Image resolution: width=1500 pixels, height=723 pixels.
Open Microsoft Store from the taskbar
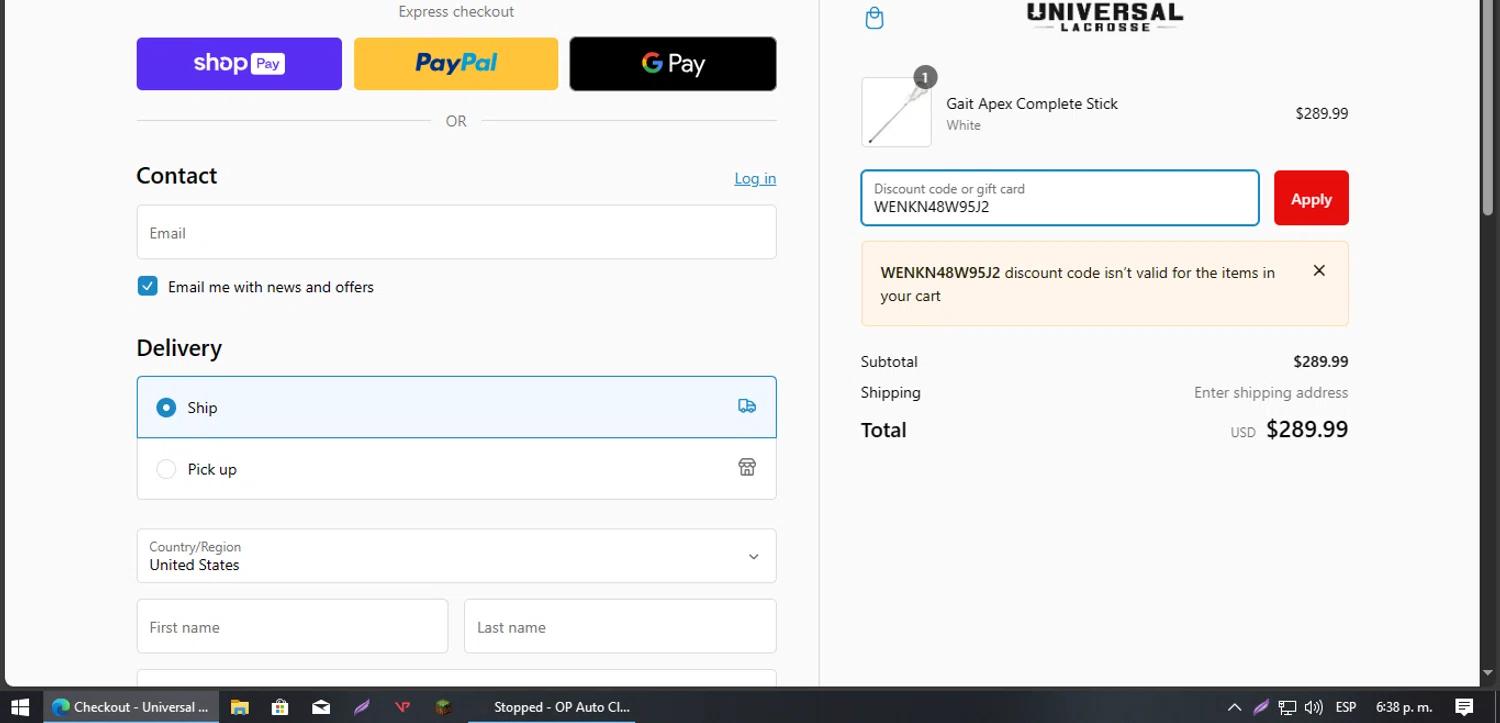click(x=280, y=707)
